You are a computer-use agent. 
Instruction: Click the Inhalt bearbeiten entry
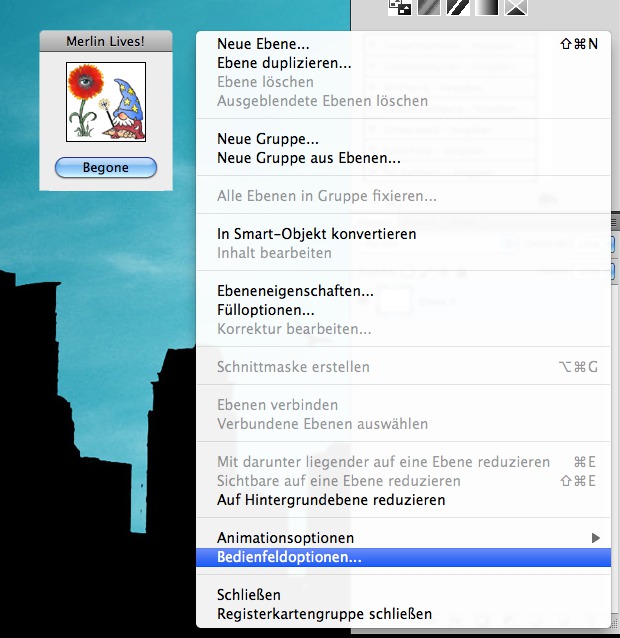point(403,253)
